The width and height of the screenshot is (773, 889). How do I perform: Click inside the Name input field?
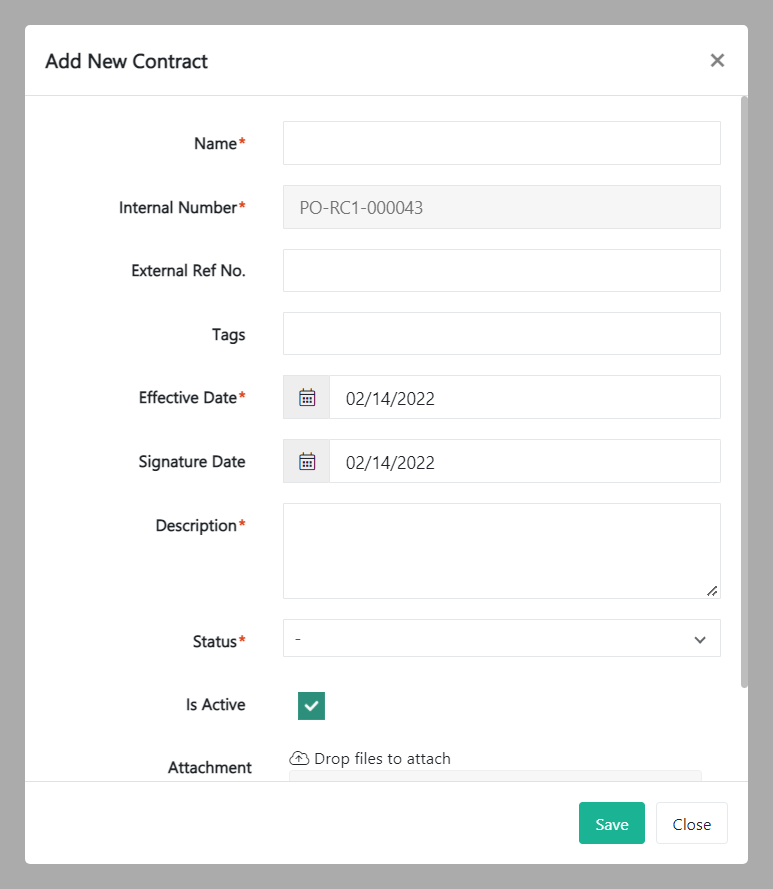500,143
